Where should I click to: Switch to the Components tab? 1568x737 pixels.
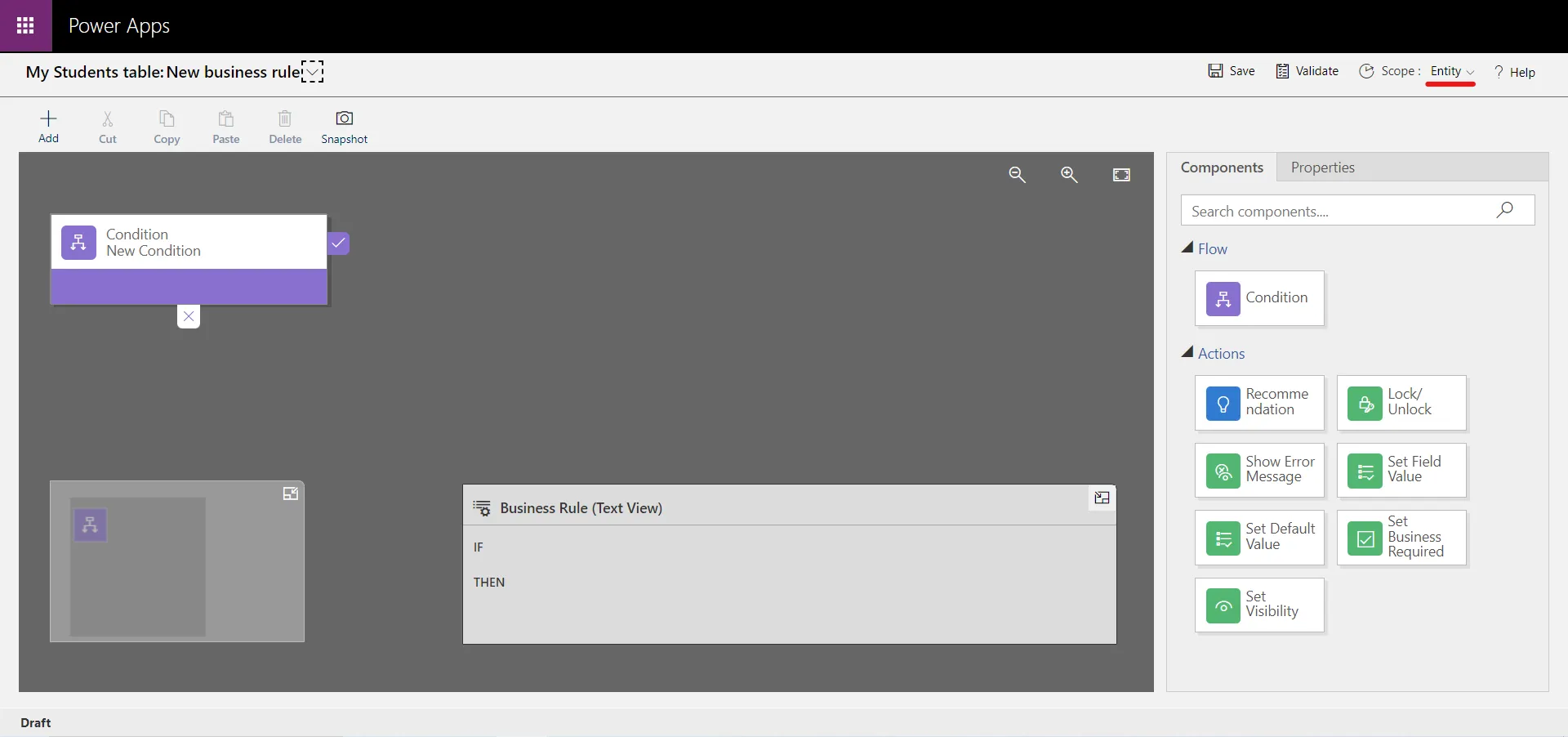pos(1222,167)
